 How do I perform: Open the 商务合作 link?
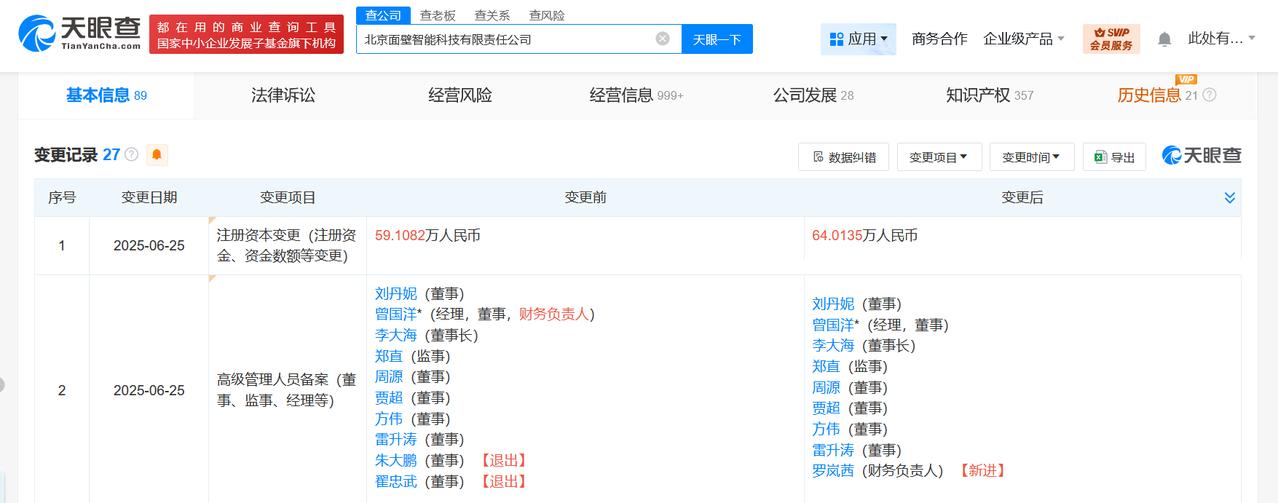939,39
